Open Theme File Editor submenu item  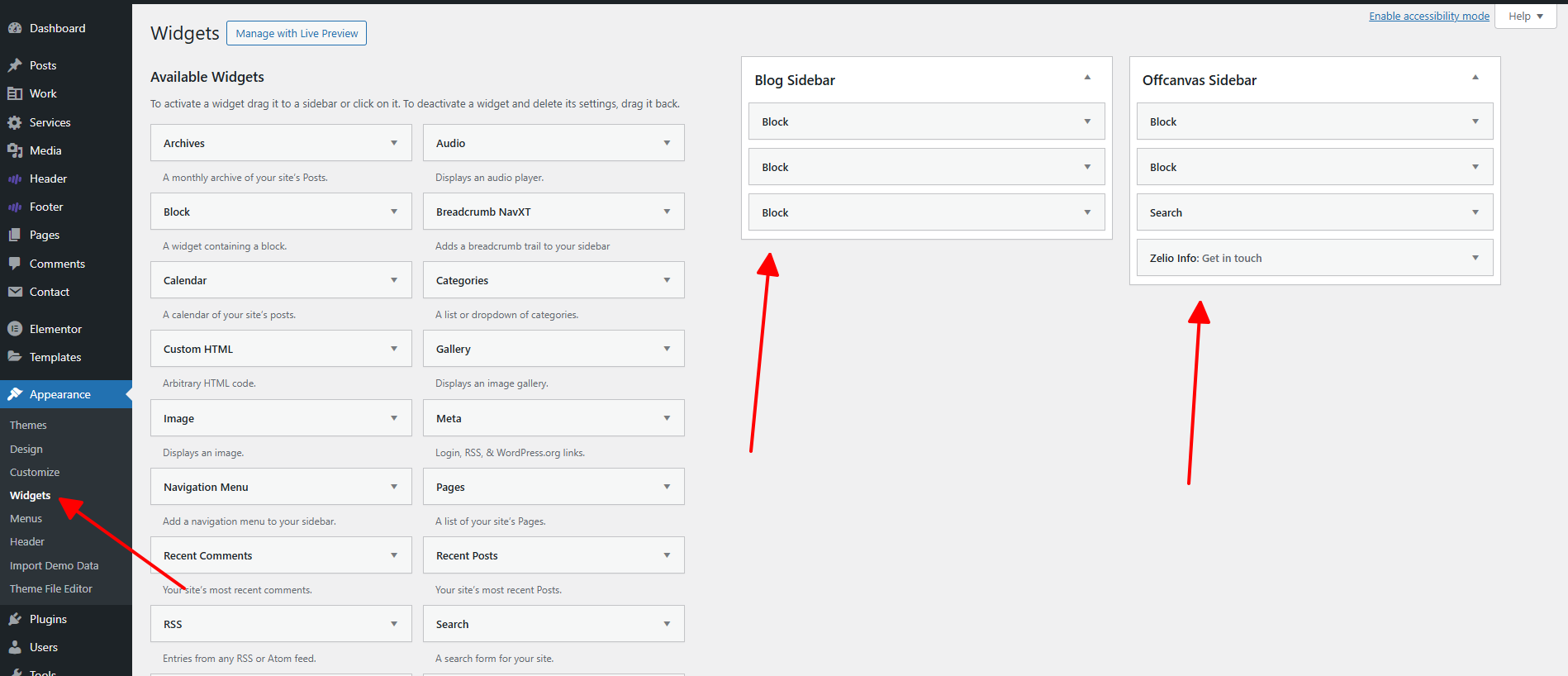[x=51, y=588]
